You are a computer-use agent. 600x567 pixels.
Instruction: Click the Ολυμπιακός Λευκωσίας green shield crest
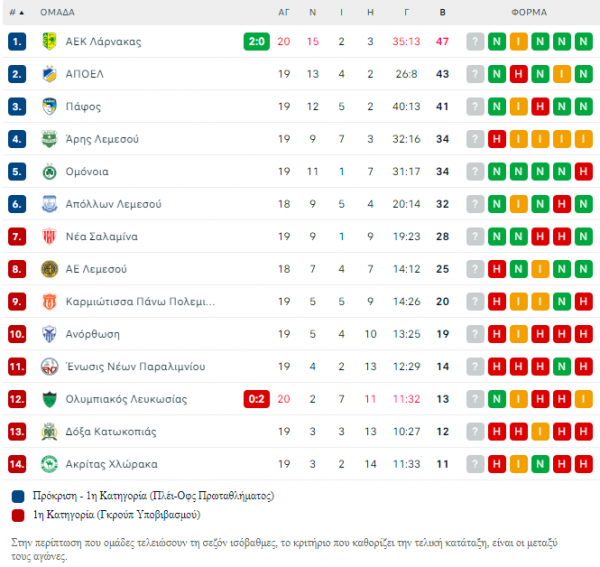click(49, 399)
